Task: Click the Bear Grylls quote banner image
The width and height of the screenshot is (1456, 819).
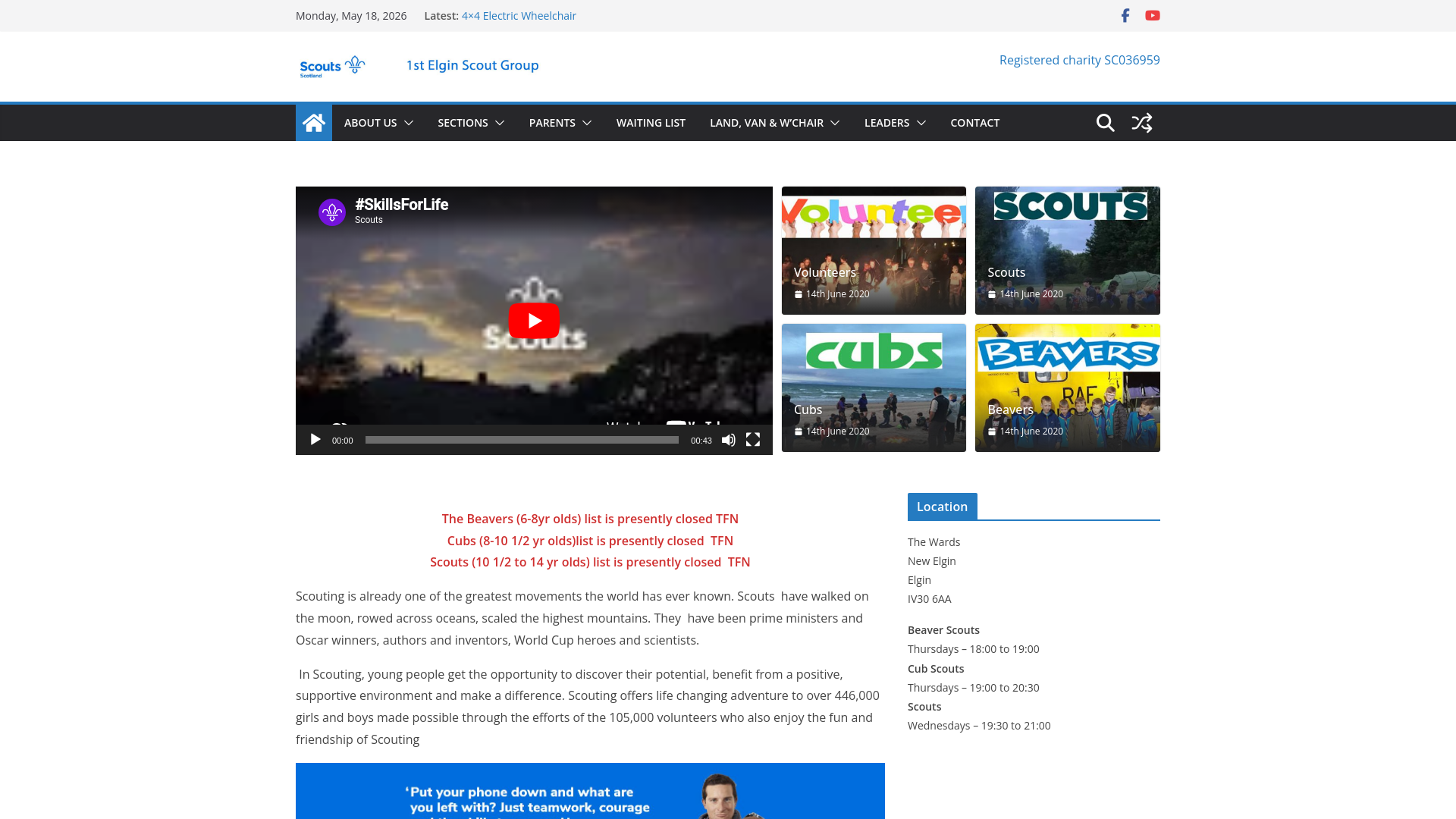Action: click(x=590, y=791)
